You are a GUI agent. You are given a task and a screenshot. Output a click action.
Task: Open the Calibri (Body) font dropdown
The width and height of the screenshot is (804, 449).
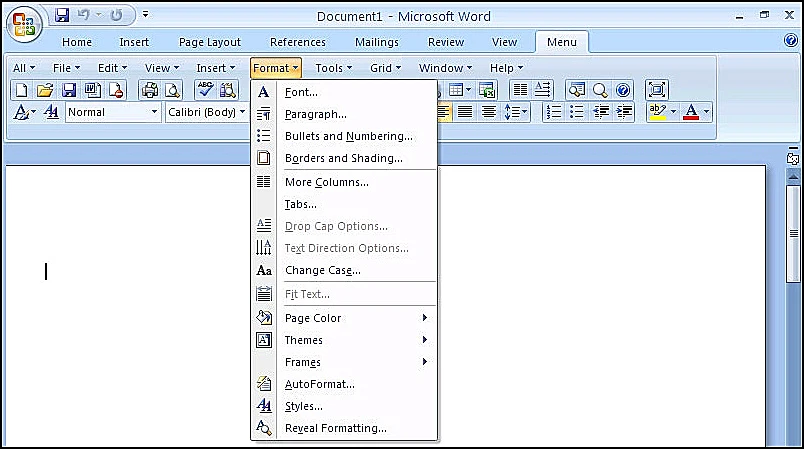(242, 112)
